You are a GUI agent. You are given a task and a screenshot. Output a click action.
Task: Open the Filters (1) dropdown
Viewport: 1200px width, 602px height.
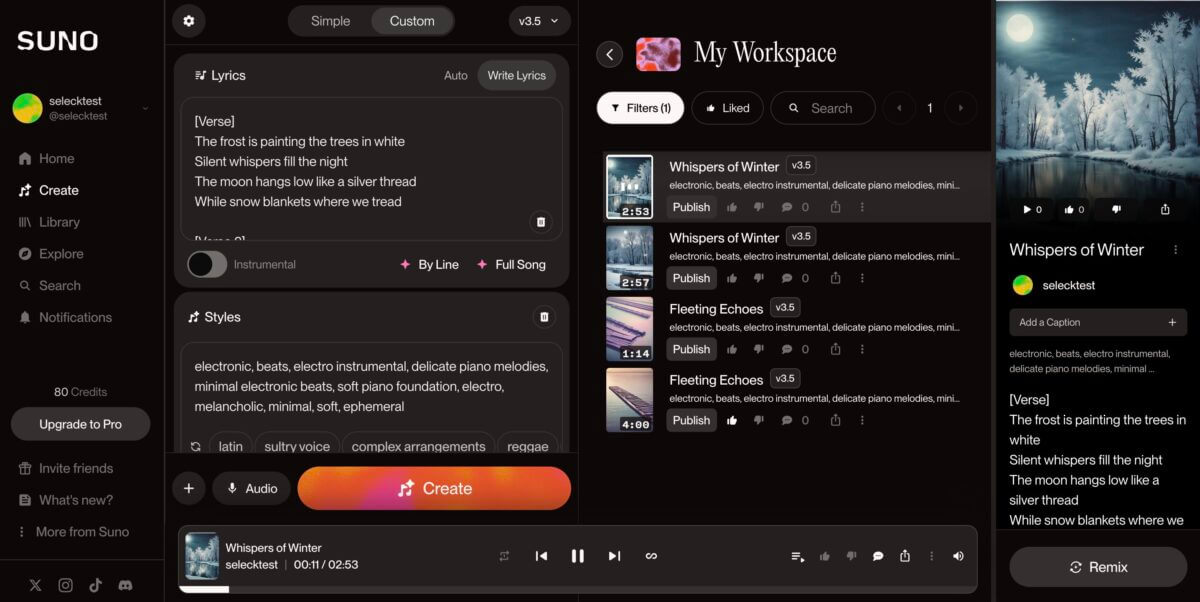tap(640, 108)
